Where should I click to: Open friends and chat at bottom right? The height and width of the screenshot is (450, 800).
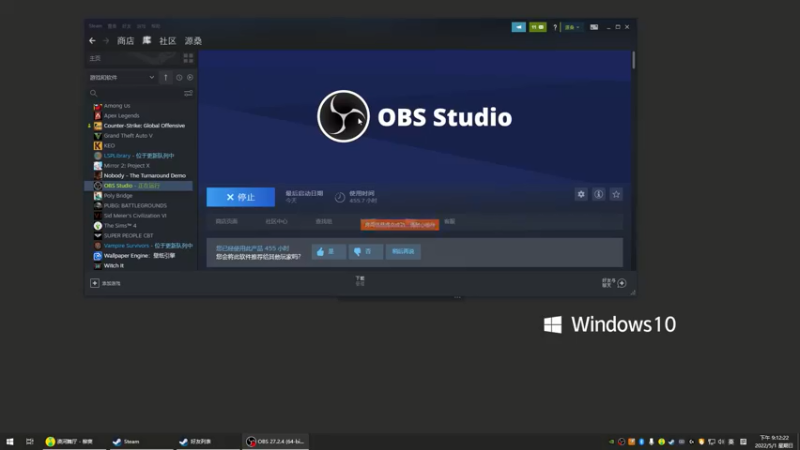click(x=614, y=283)
